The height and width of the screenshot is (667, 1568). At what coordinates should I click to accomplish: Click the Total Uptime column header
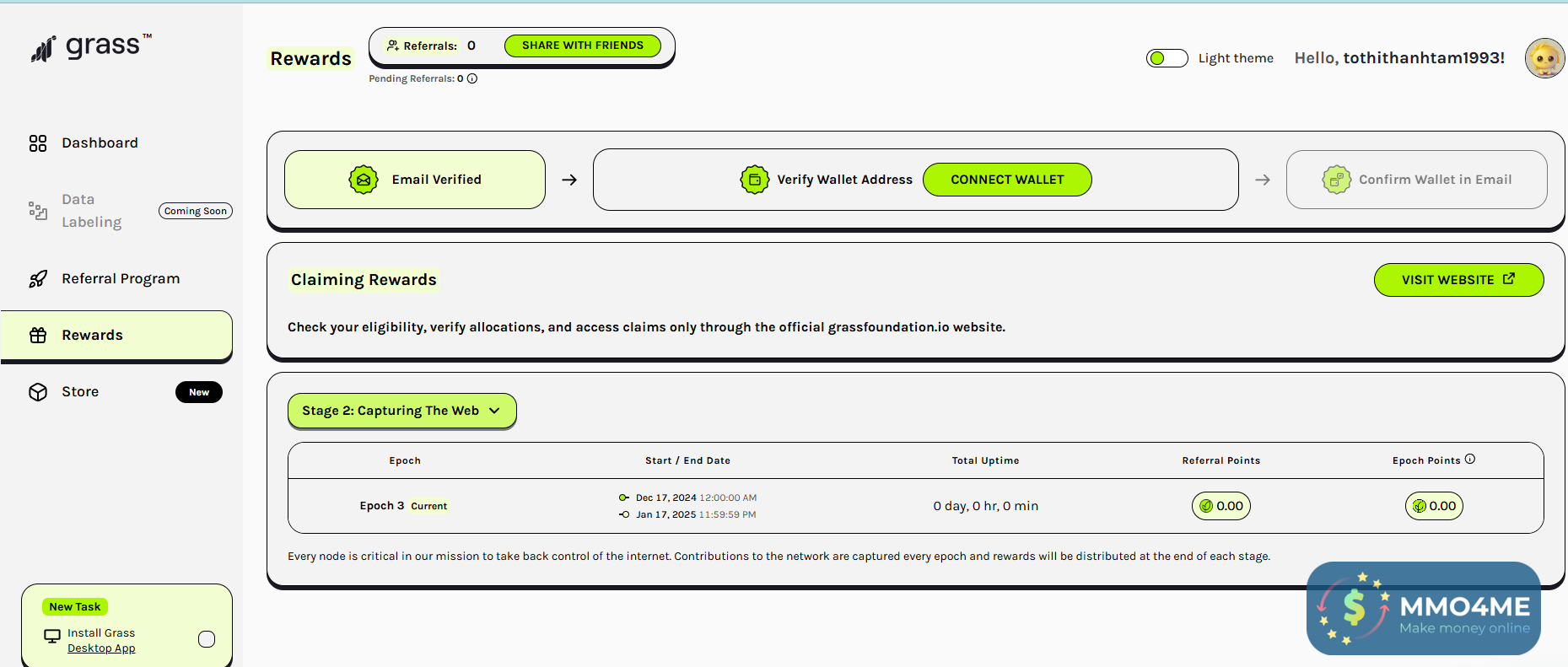pyautogui.click(x=986, y=460)
